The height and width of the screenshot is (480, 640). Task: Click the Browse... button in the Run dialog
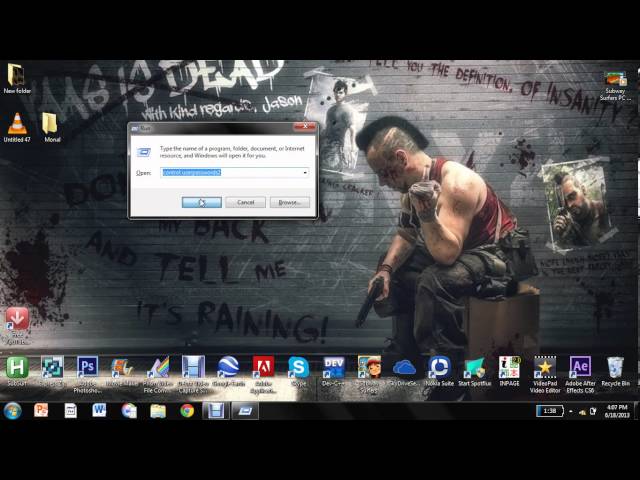[x=289, y=202]
